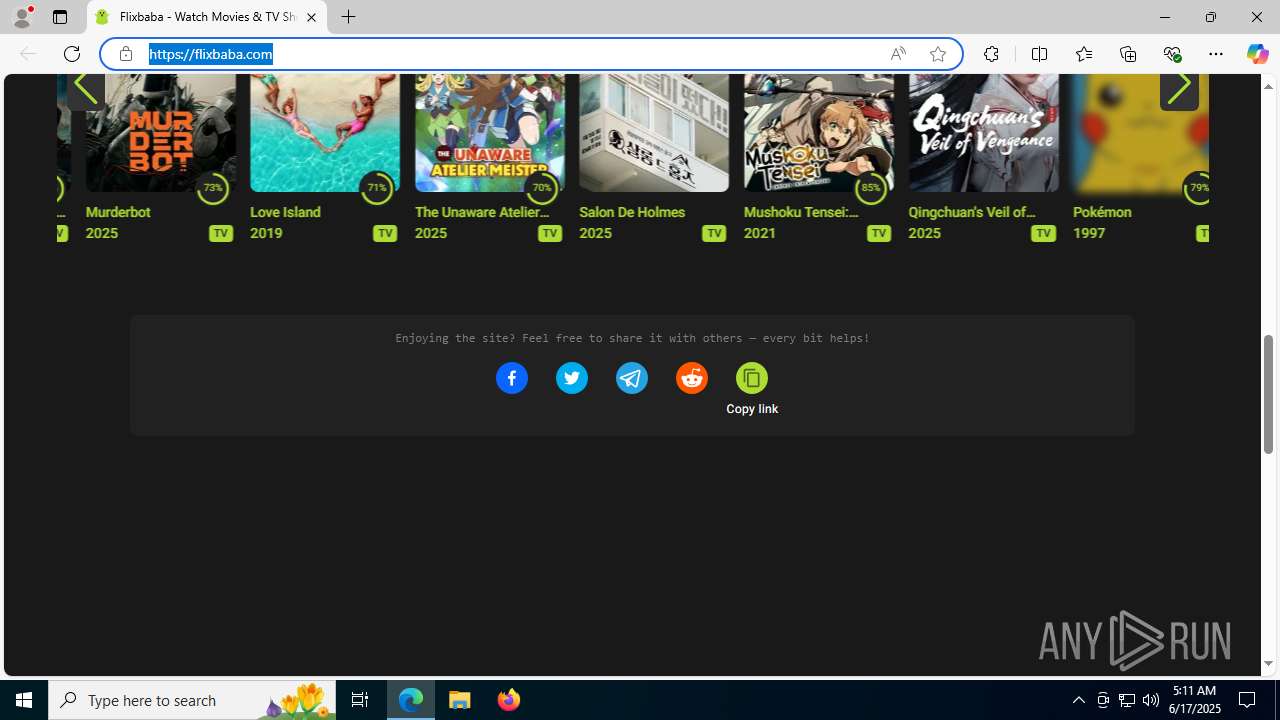
Task: Open the user profile icon
Action: point(22,17)
